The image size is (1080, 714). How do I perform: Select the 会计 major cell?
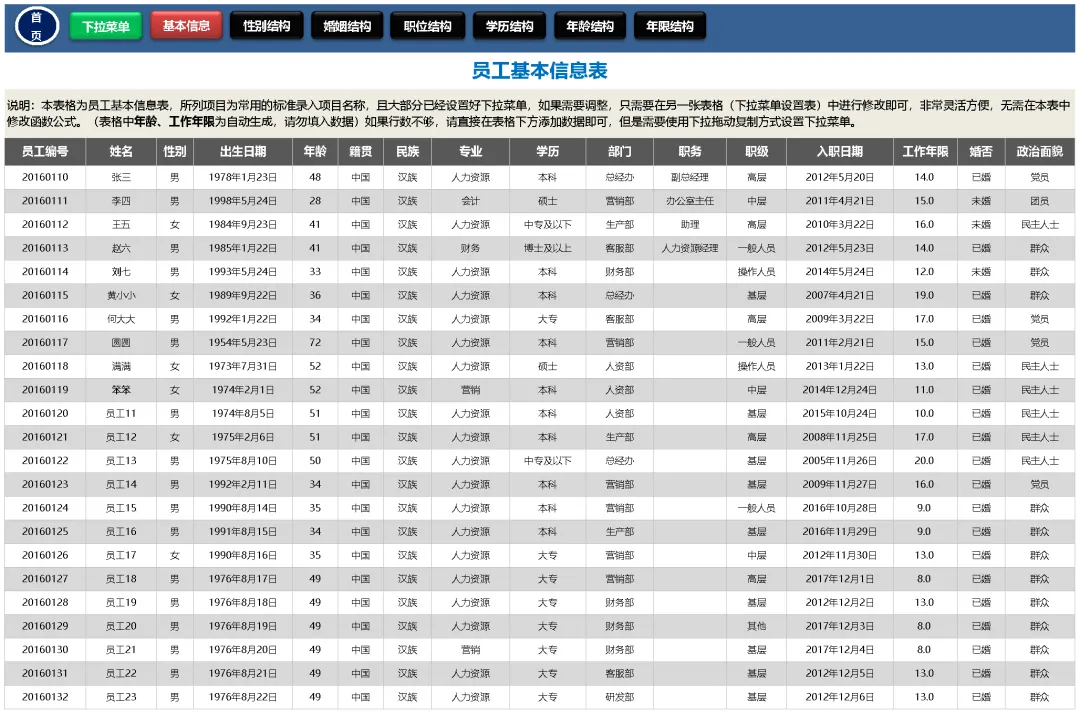(470, 201)
